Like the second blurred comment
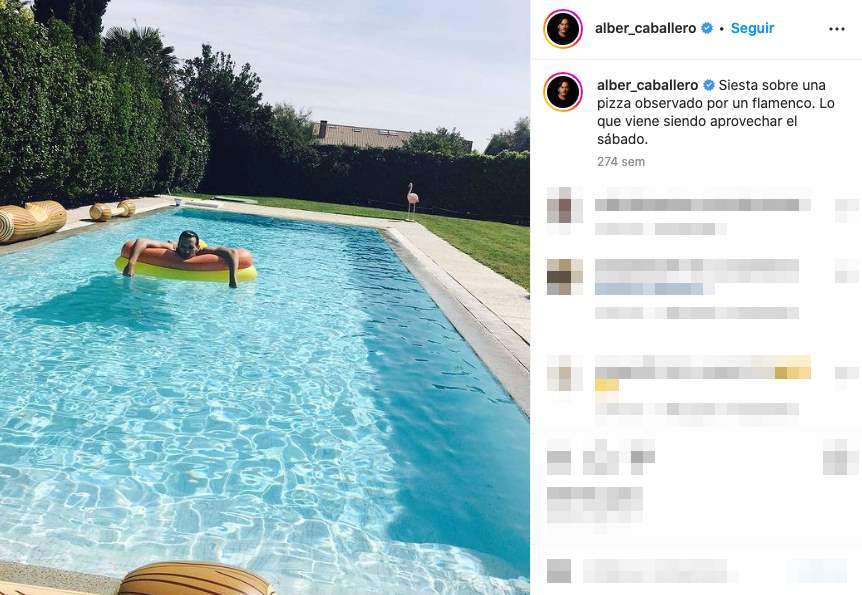The height and width of the screenshot is (595, 862). (x=846, y=271)
